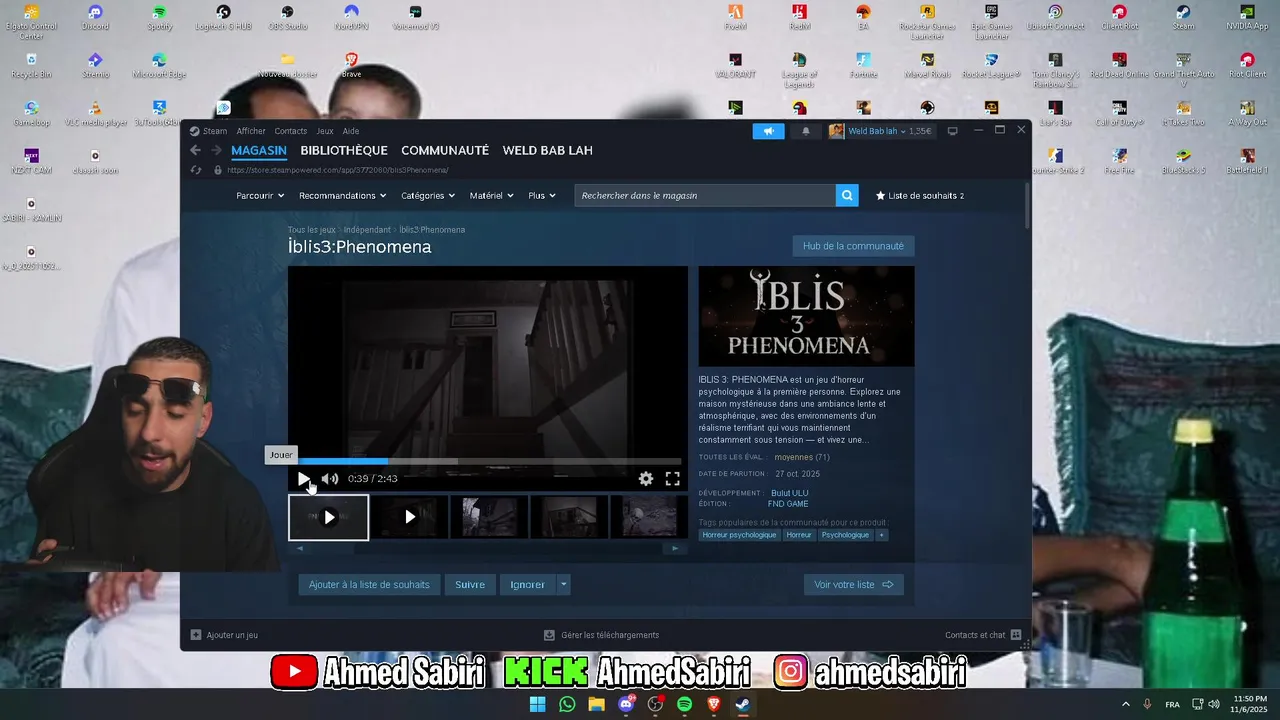Click the Tous les jeux breadcrumb
The height and width of the screenshot is (720, 1280).
[x=312, y=230]
